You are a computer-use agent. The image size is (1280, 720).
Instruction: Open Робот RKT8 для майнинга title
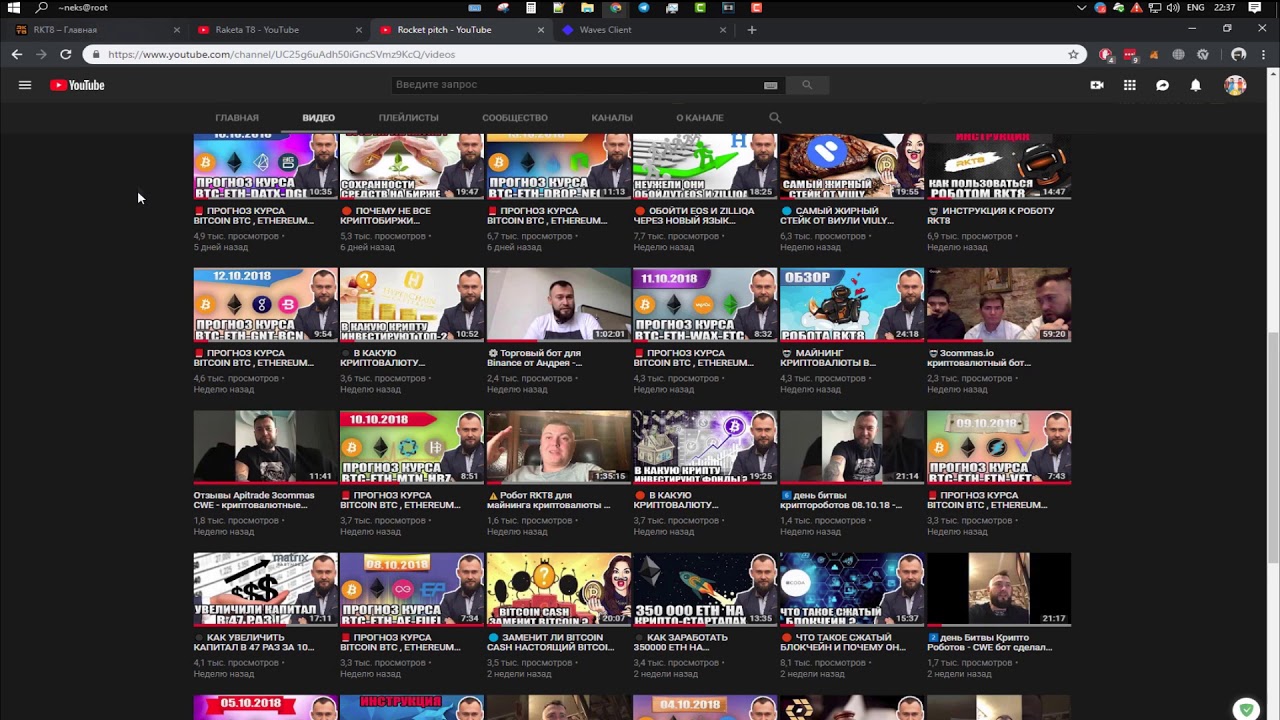(548, 499)
